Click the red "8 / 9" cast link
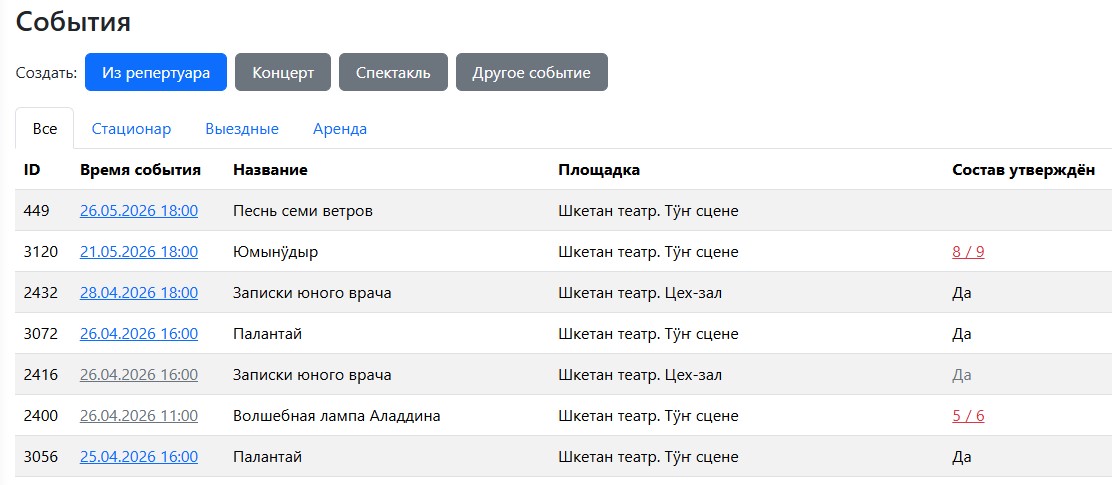This screenshot has height=485, width=1112. coord(968,252)
